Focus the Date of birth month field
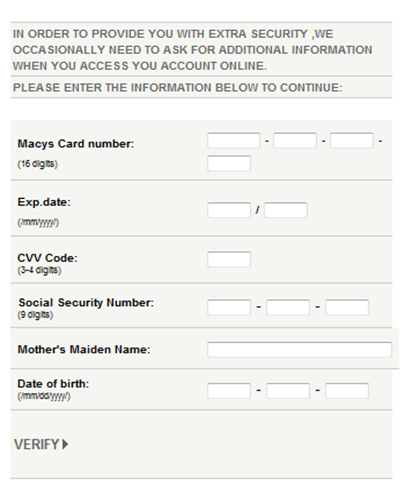405x495 pixels. 229,391
